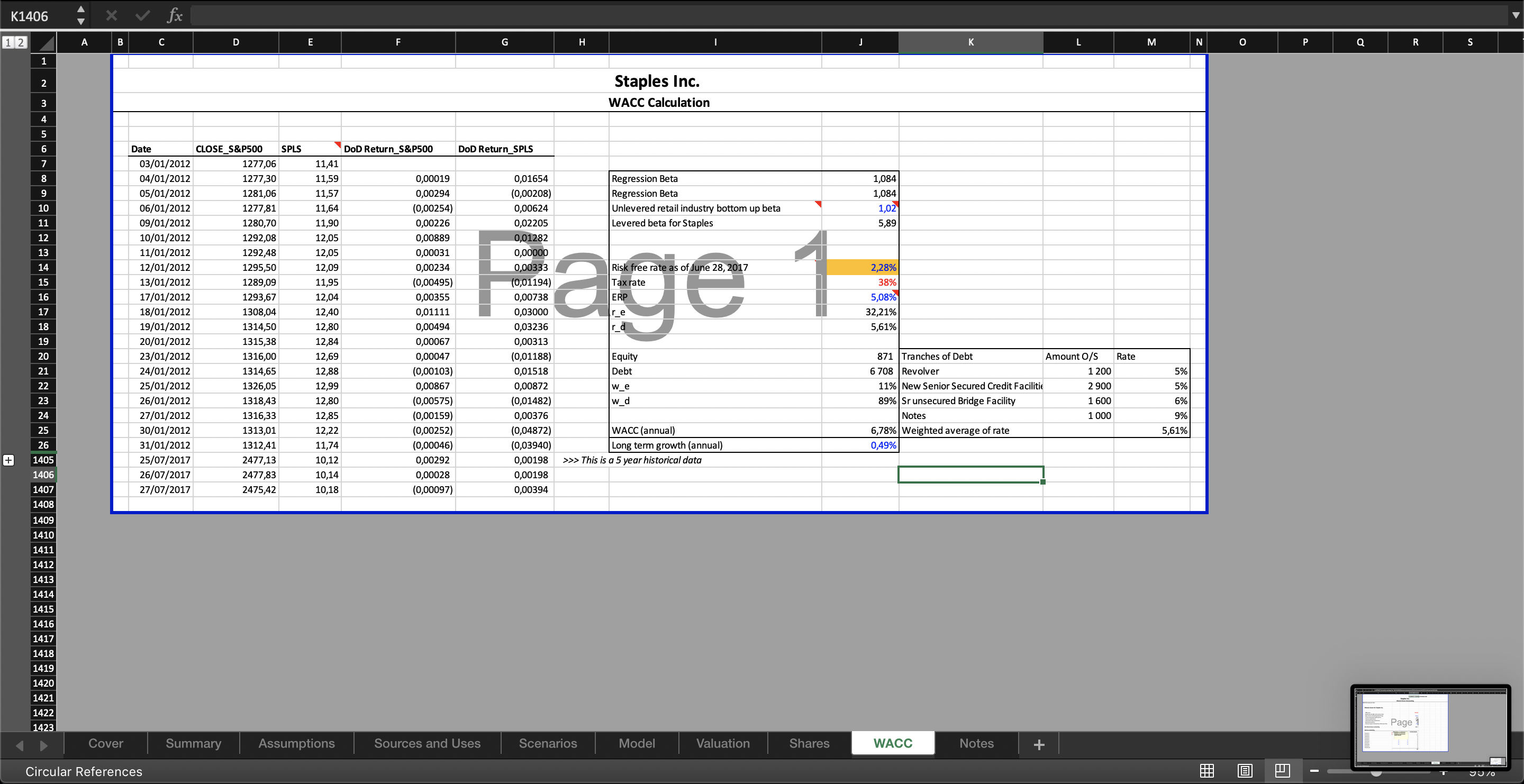Select the Notes rate 9% cell

tap(1151, 416)
